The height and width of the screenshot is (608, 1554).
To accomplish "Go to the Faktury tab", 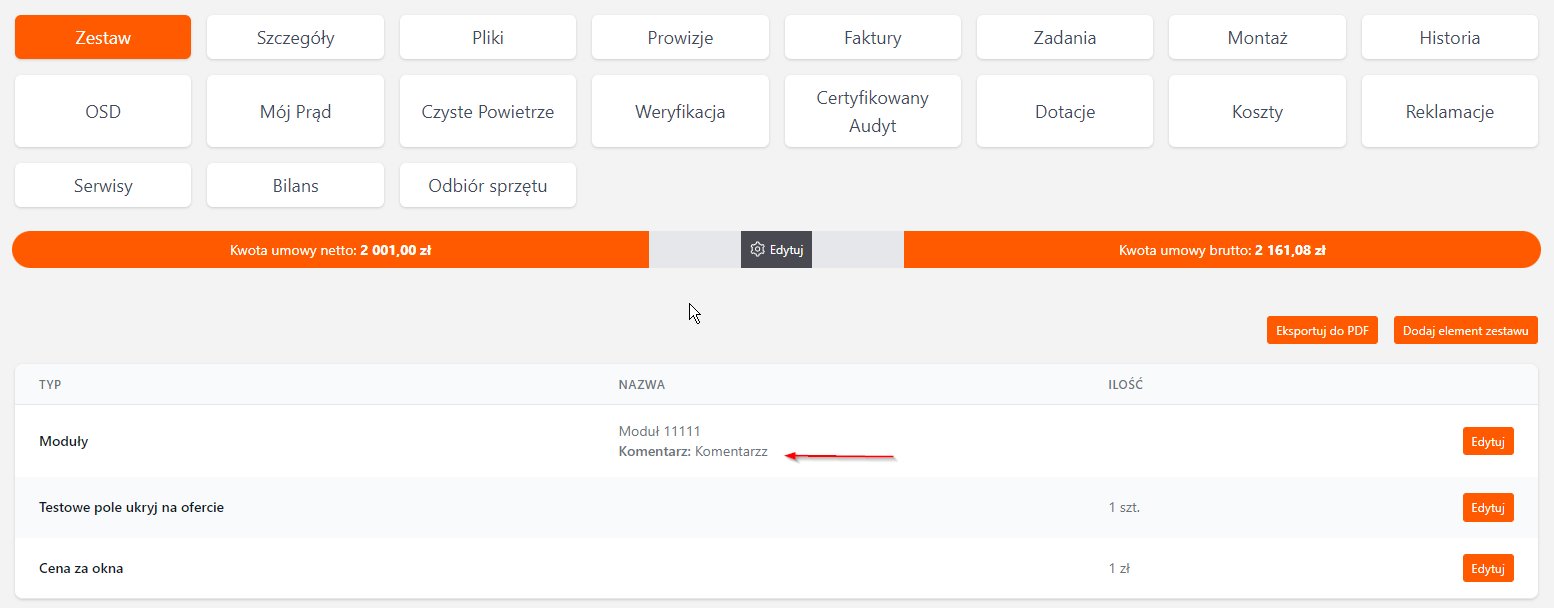I will (x=872, y=38).
